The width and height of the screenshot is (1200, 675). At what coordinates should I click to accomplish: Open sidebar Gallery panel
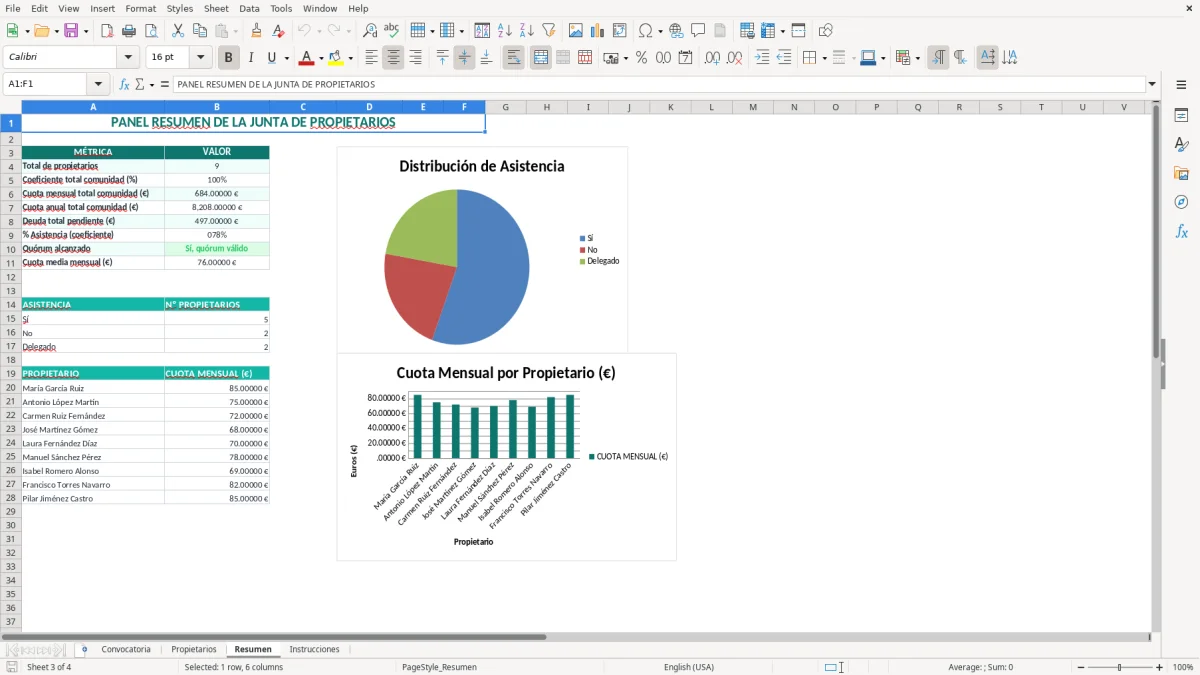(x=1181, y=174)
